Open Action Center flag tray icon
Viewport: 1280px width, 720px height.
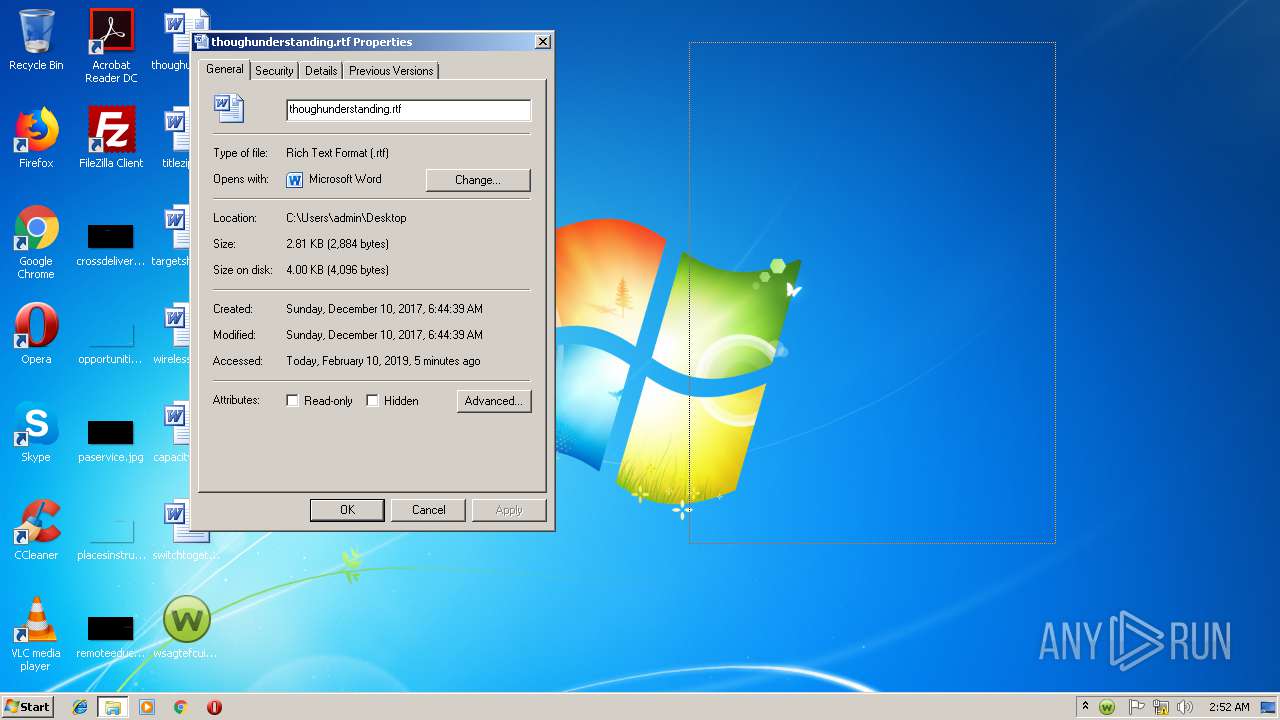(x=1136, y=707)
